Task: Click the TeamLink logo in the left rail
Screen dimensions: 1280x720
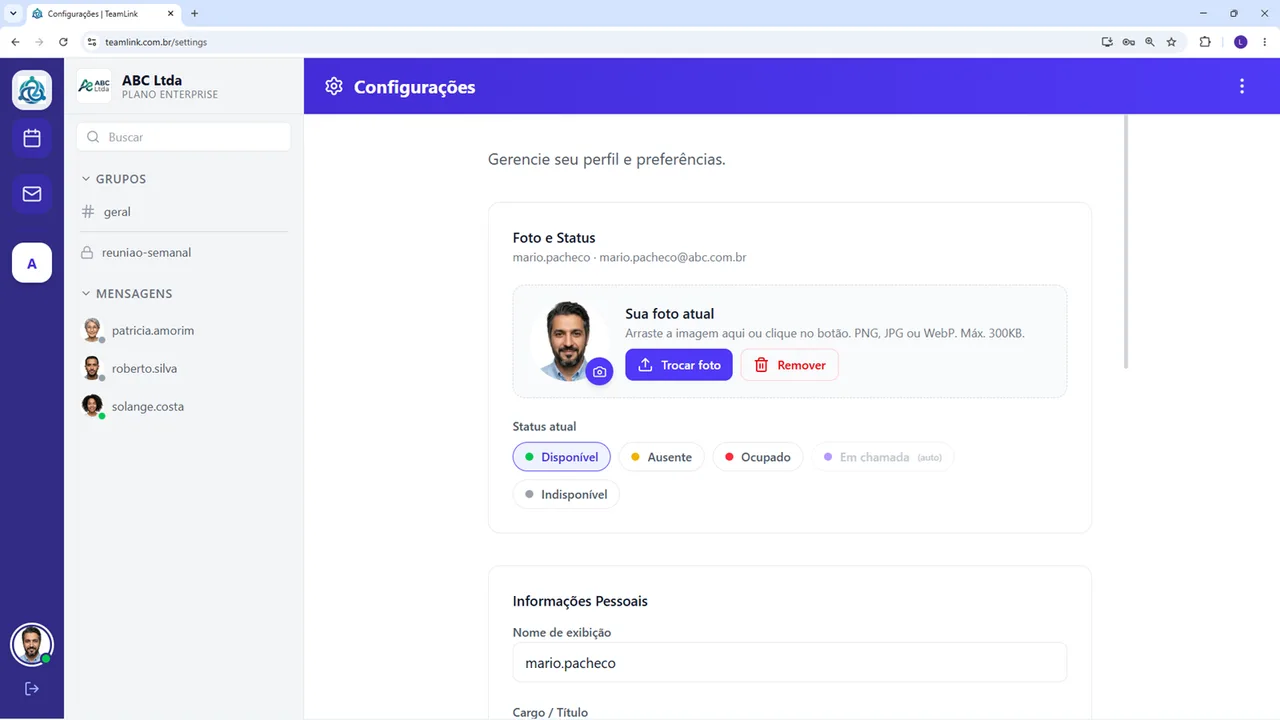Action: click(x=32, y=90)
